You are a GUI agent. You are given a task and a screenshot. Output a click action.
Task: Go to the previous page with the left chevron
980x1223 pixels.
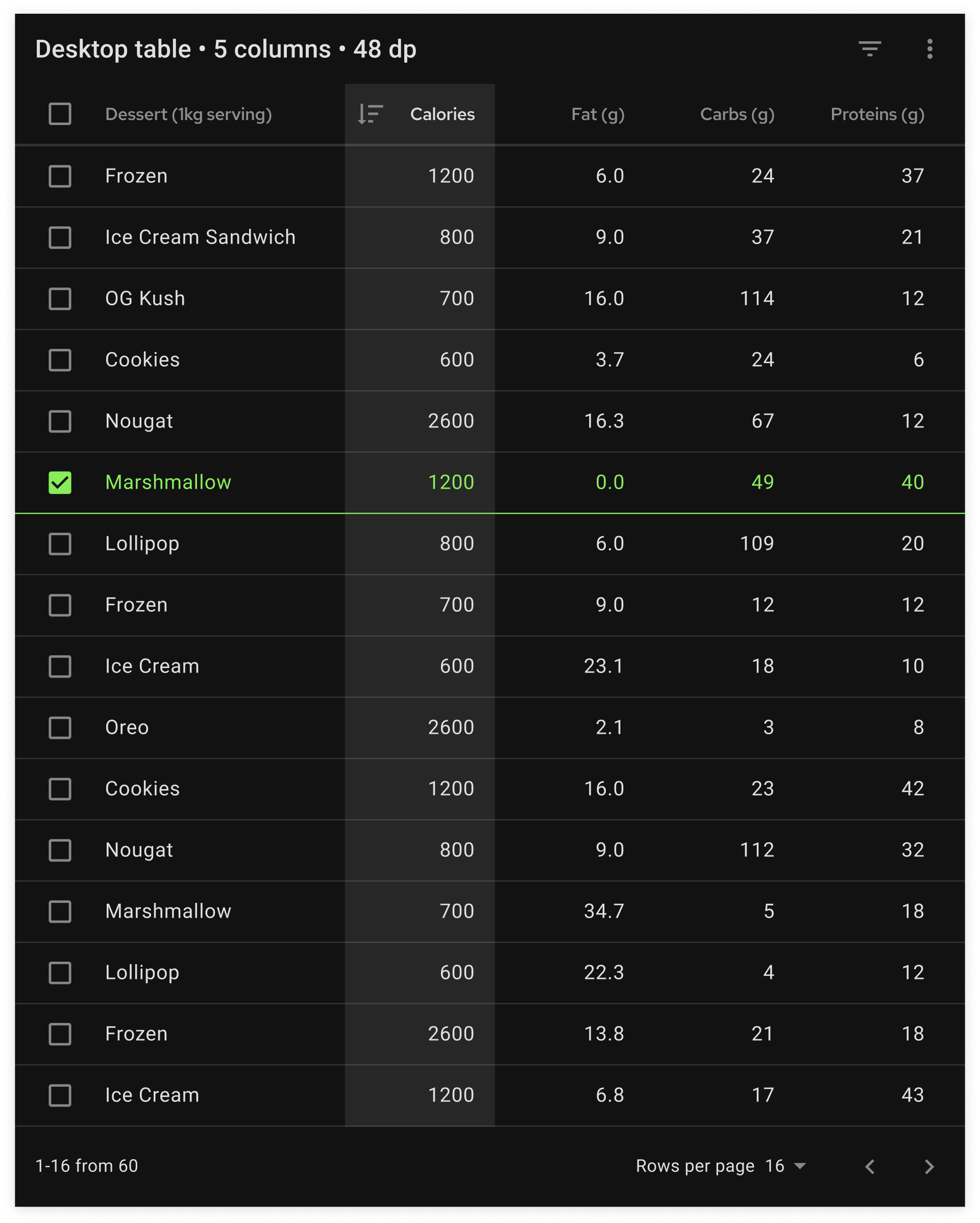coord(872,1167)
